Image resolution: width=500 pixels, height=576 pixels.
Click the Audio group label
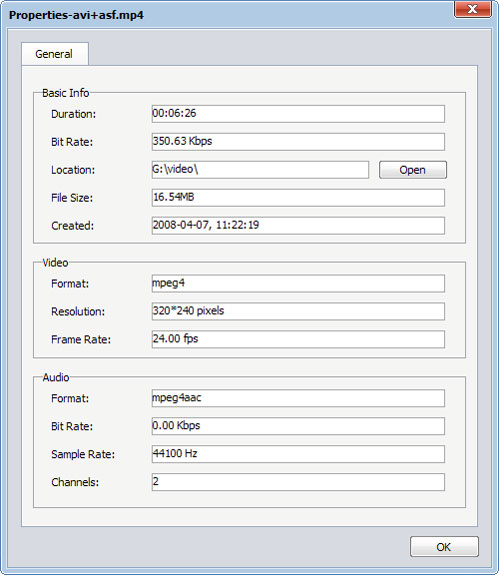click(56, 377)
